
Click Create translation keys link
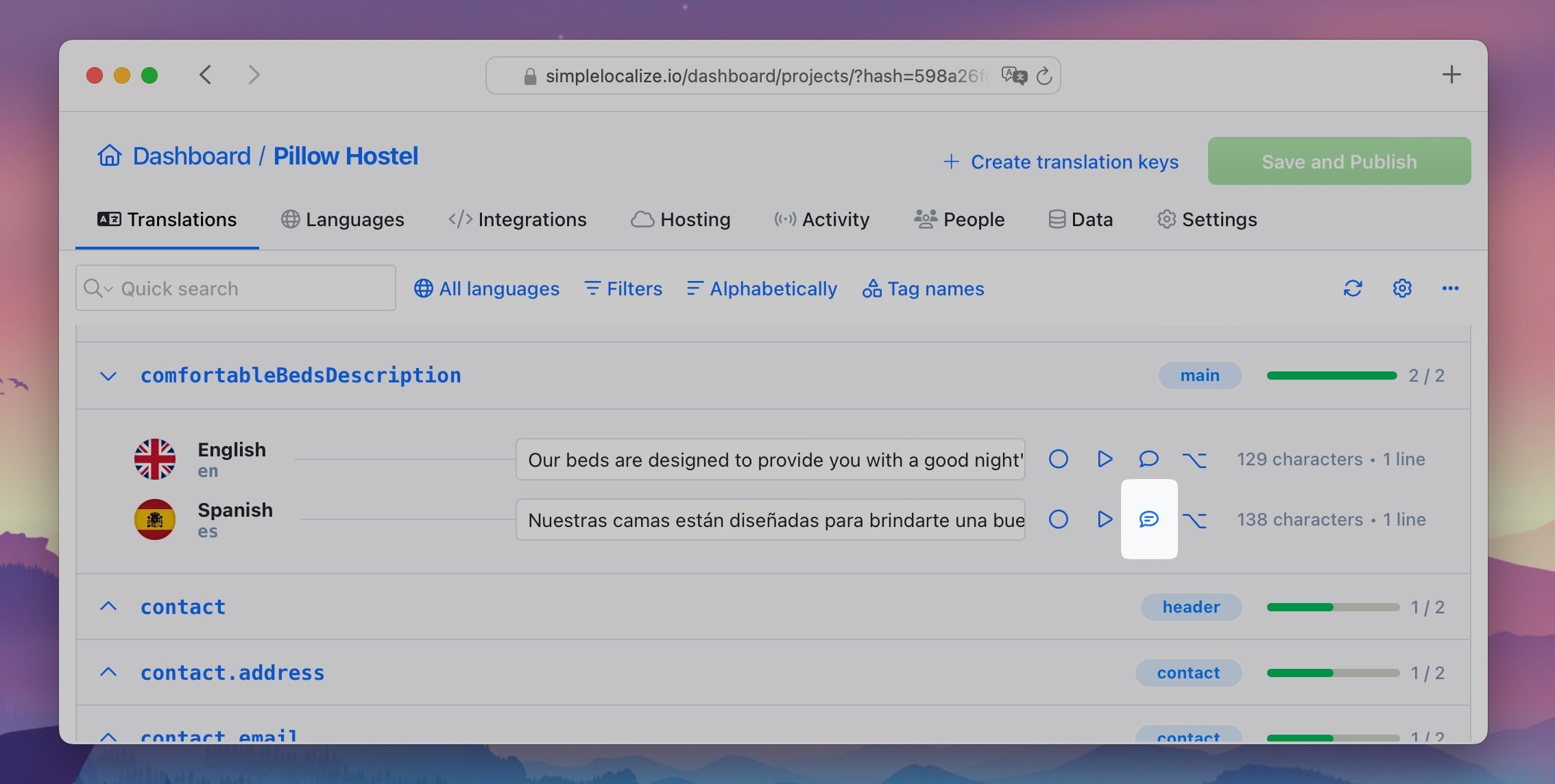pyautogui.click(x=1061, y=162)
